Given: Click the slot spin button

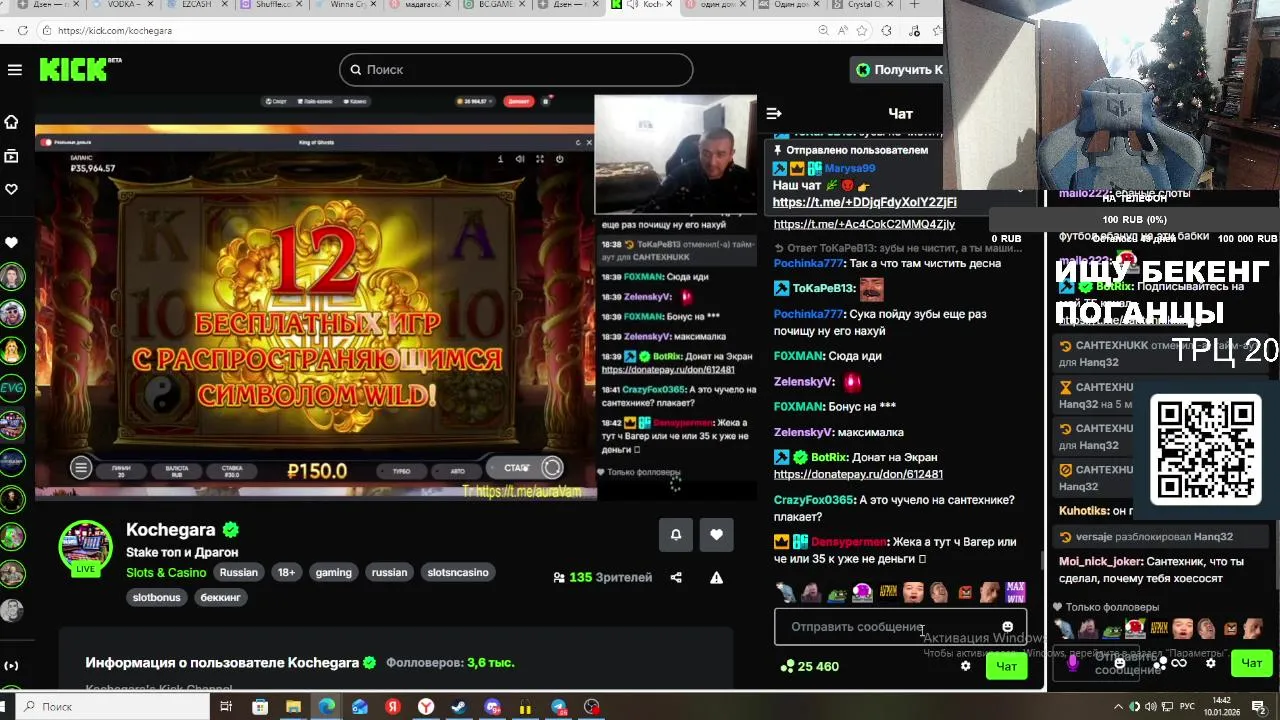Looking at the screenshot, I should pyautogui.click(x=552, y=468).
